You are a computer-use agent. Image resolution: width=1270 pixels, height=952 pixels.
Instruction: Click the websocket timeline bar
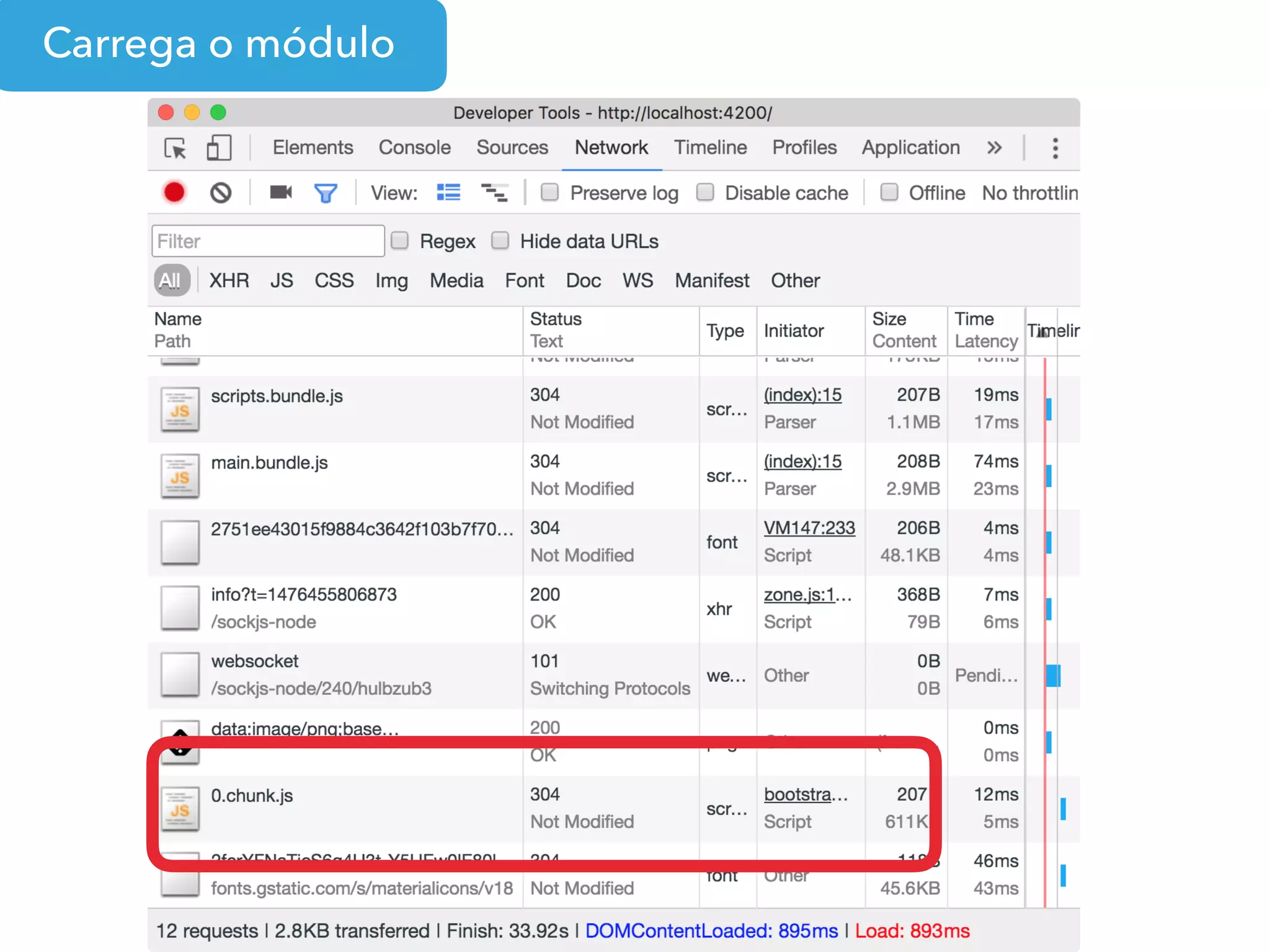pos(1053,675)
